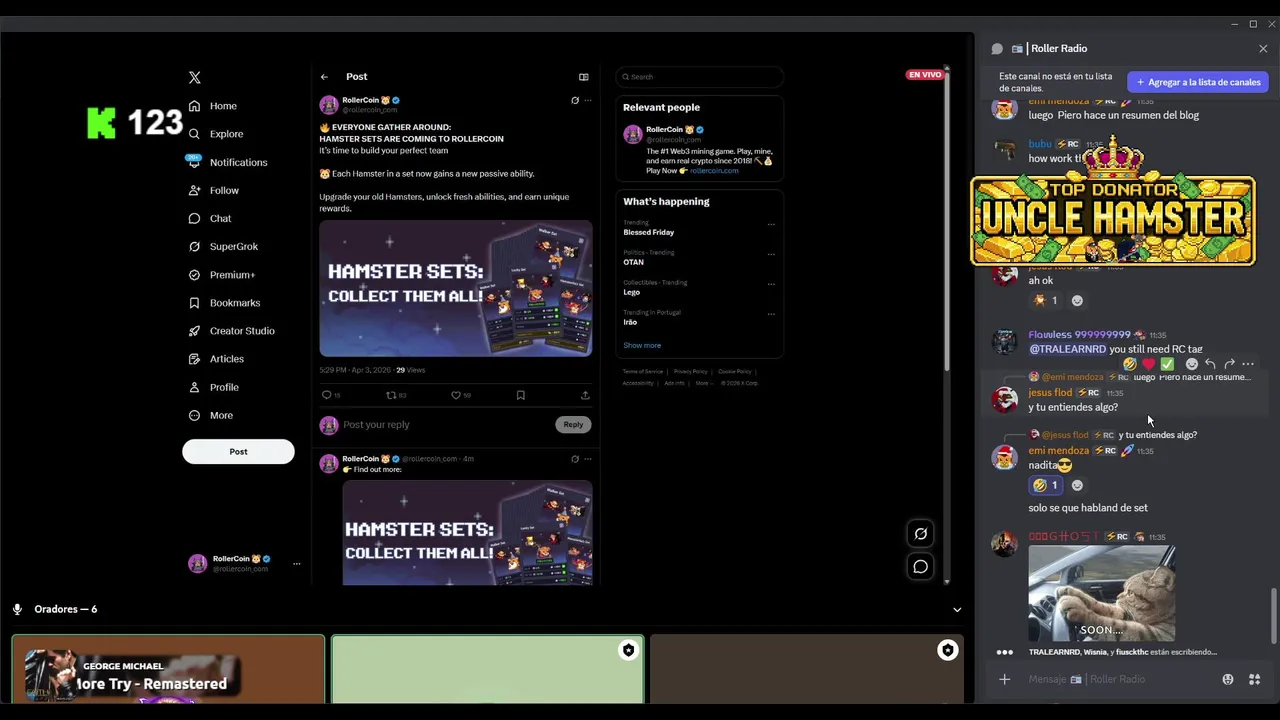Click the More sidebar icon
Viewport: 1280px width, 720px height.
194,415
